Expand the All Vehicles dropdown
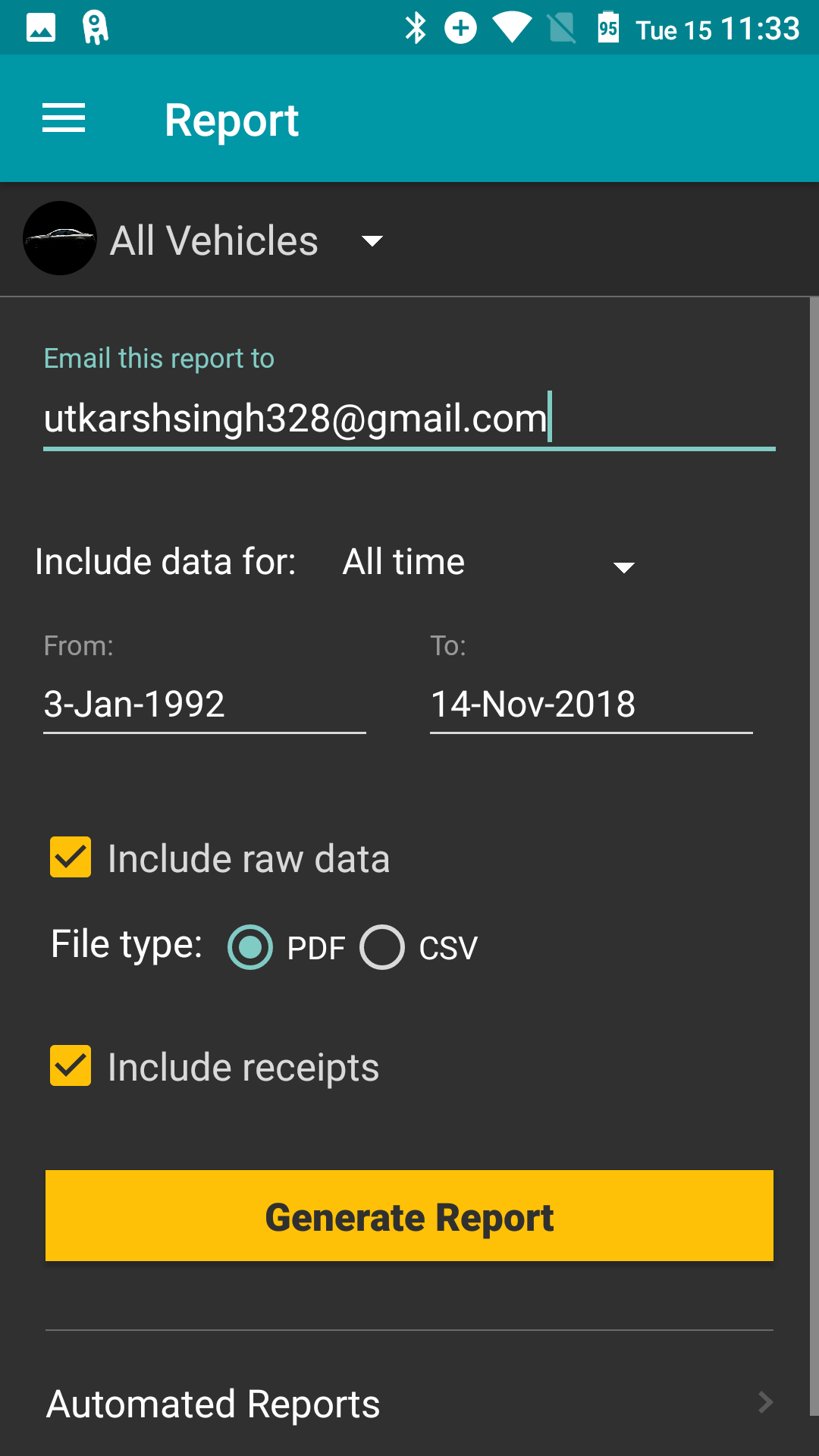 click(246, 240)
